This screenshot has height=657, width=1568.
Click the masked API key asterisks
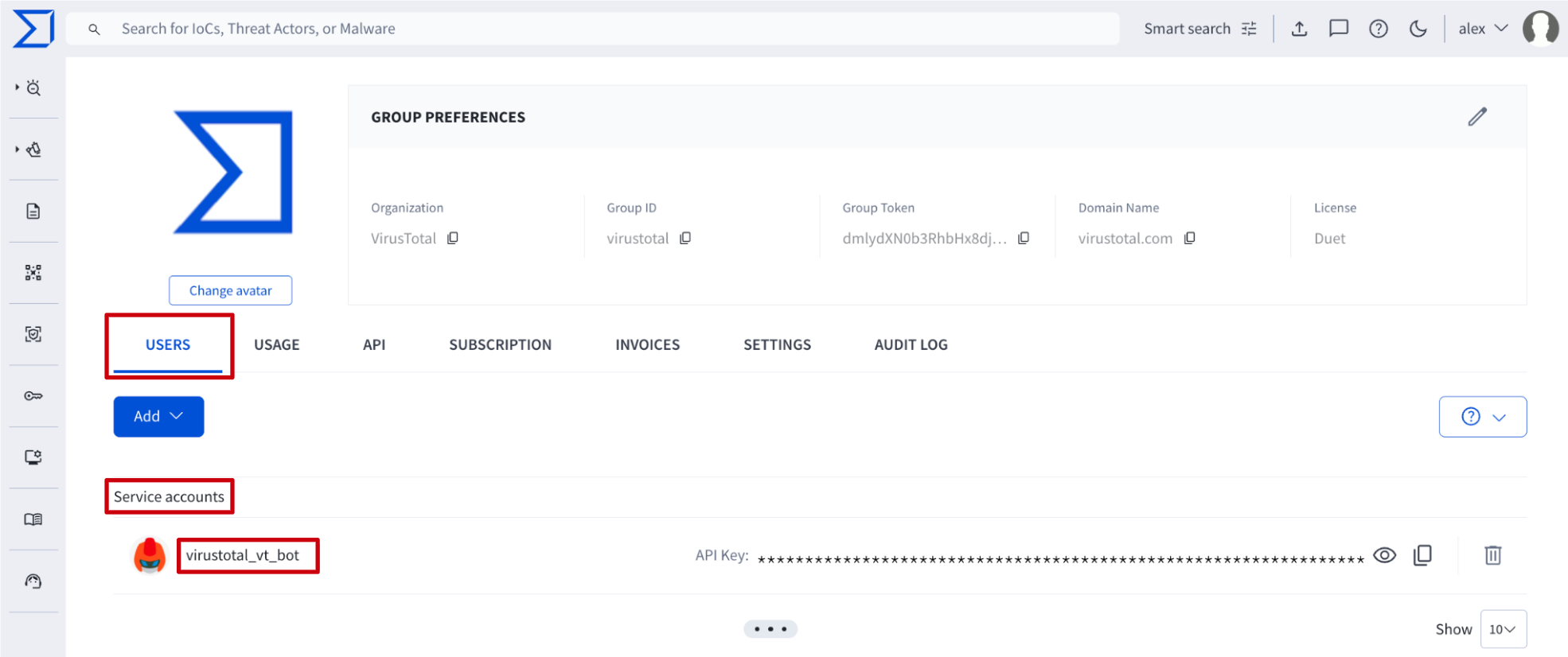point(1061,559)
